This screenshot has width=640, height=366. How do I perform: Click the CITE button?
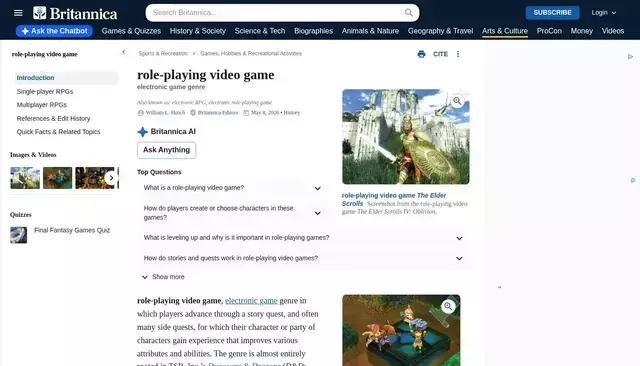(x=440, y=54)
